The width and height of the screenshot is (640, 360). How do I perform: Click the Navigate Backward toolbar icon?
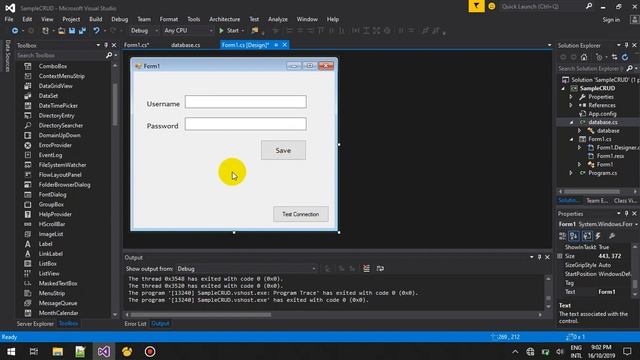[15, 31]
